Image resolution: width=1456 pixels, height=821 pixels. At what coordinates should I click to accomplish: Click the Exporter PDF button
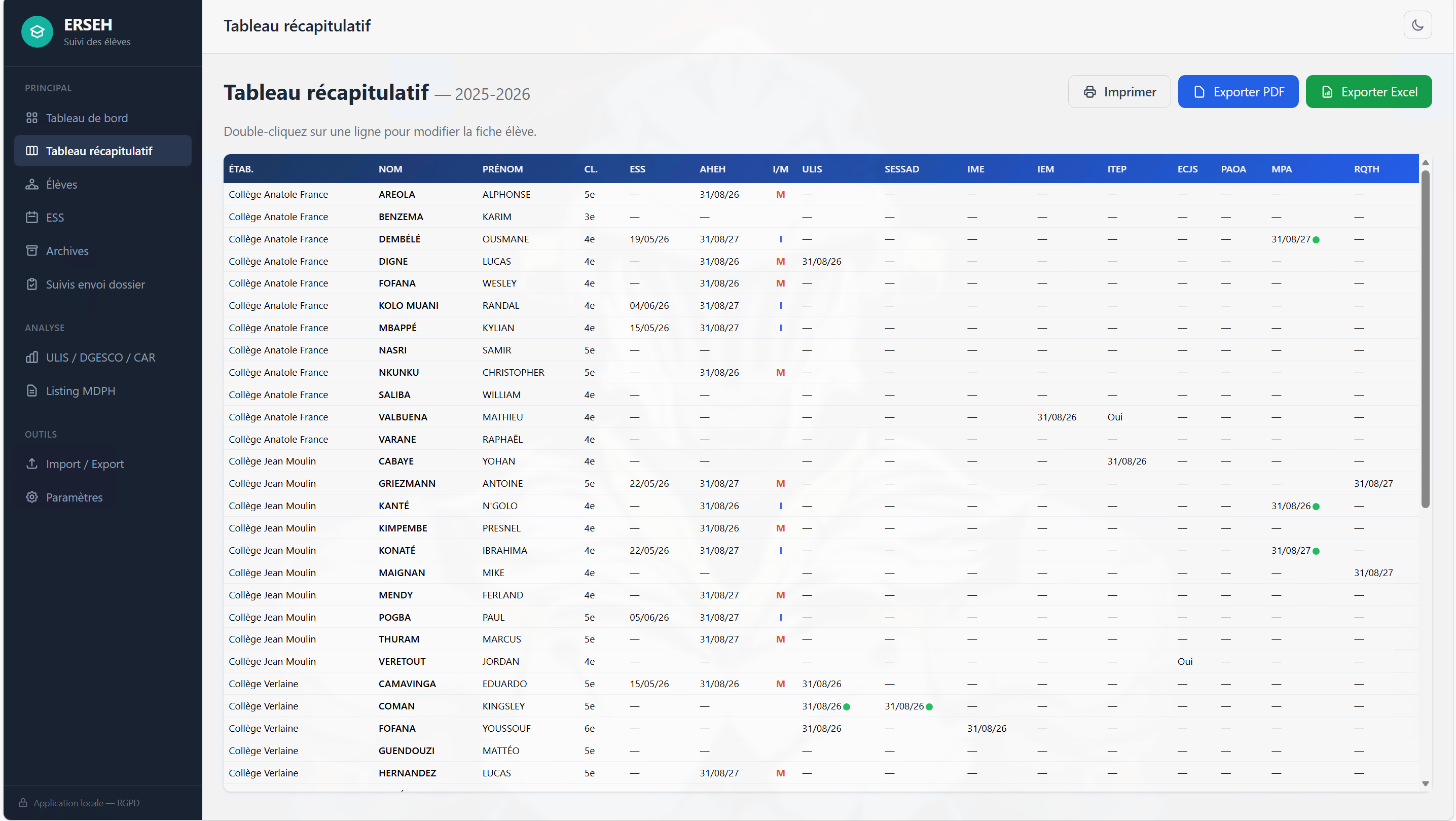pos(1237,92)
